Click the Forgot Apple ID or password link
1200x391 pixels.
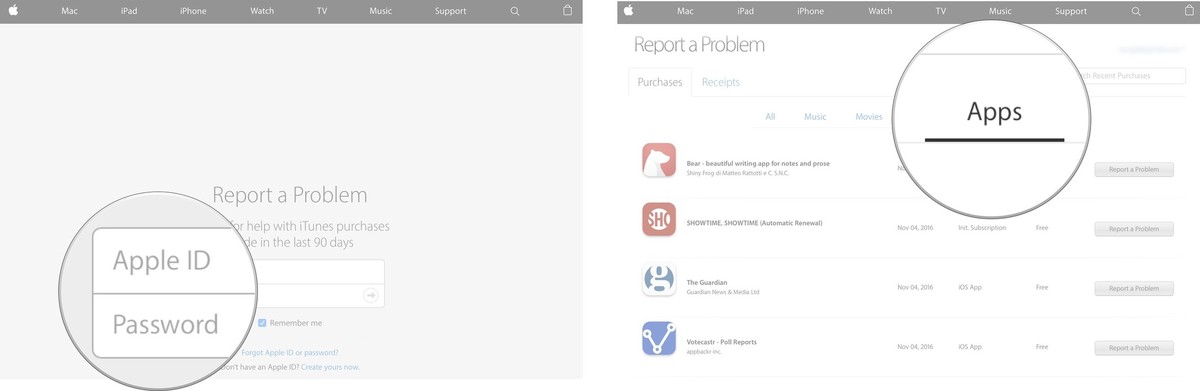click(290, 353)
